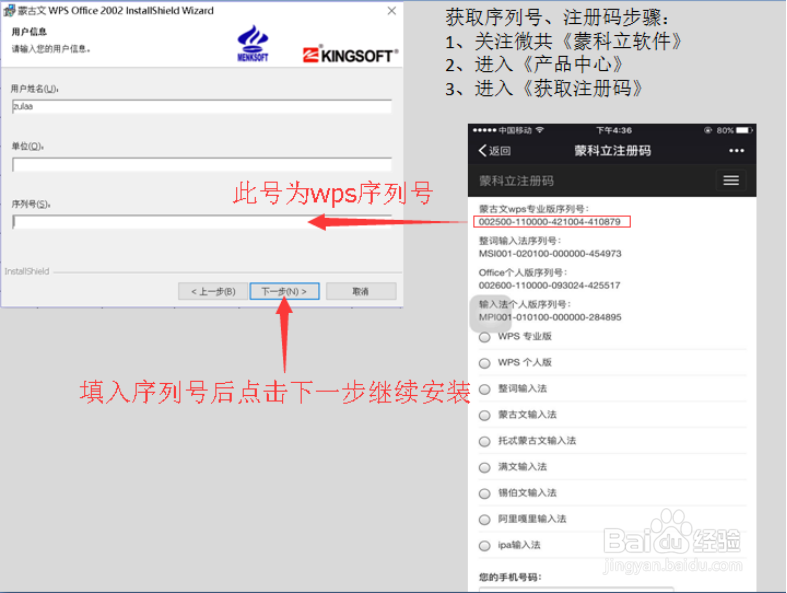Select the WPS 个人版 radio option
Image resolution: width=787 pixels, height=593 pixels.
[x=484, y=363]
